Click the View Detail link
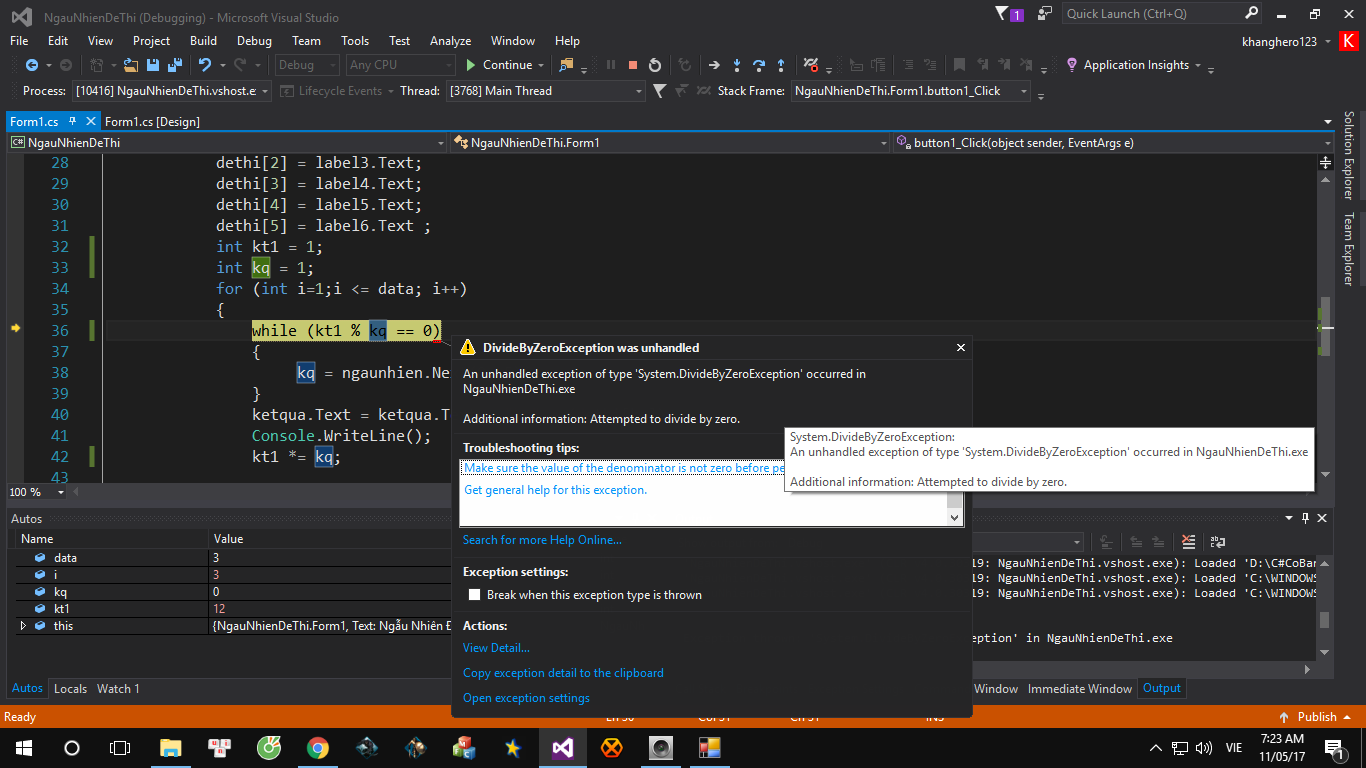This screenshot has width=1366, height=768. [496, 648]
